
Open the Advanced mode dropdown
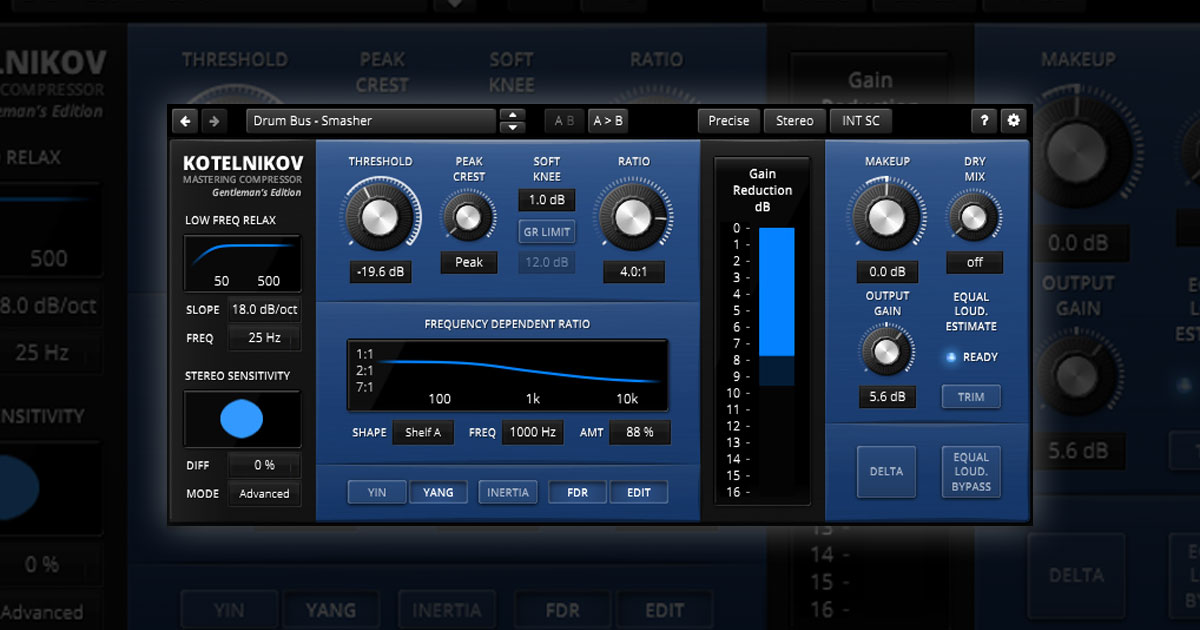(264, 494)
